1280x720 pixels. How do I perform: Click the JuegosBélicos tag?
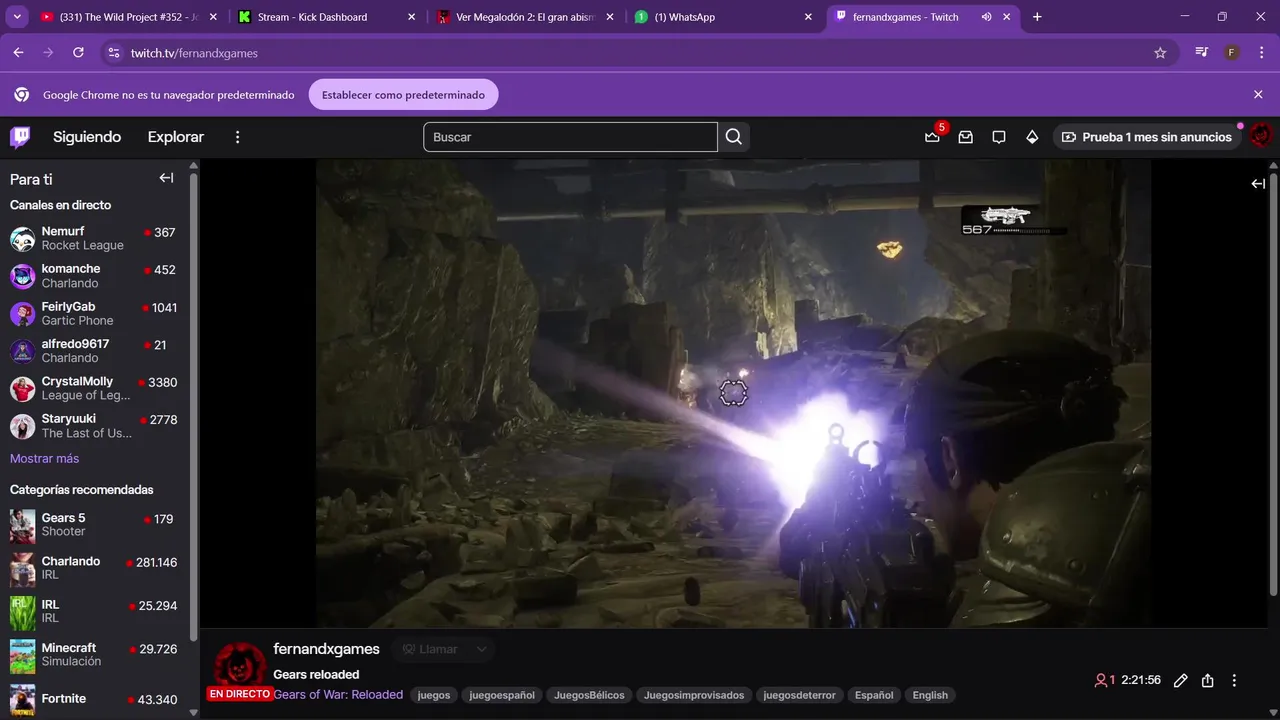pyautogui.click(x=589, y=695)
